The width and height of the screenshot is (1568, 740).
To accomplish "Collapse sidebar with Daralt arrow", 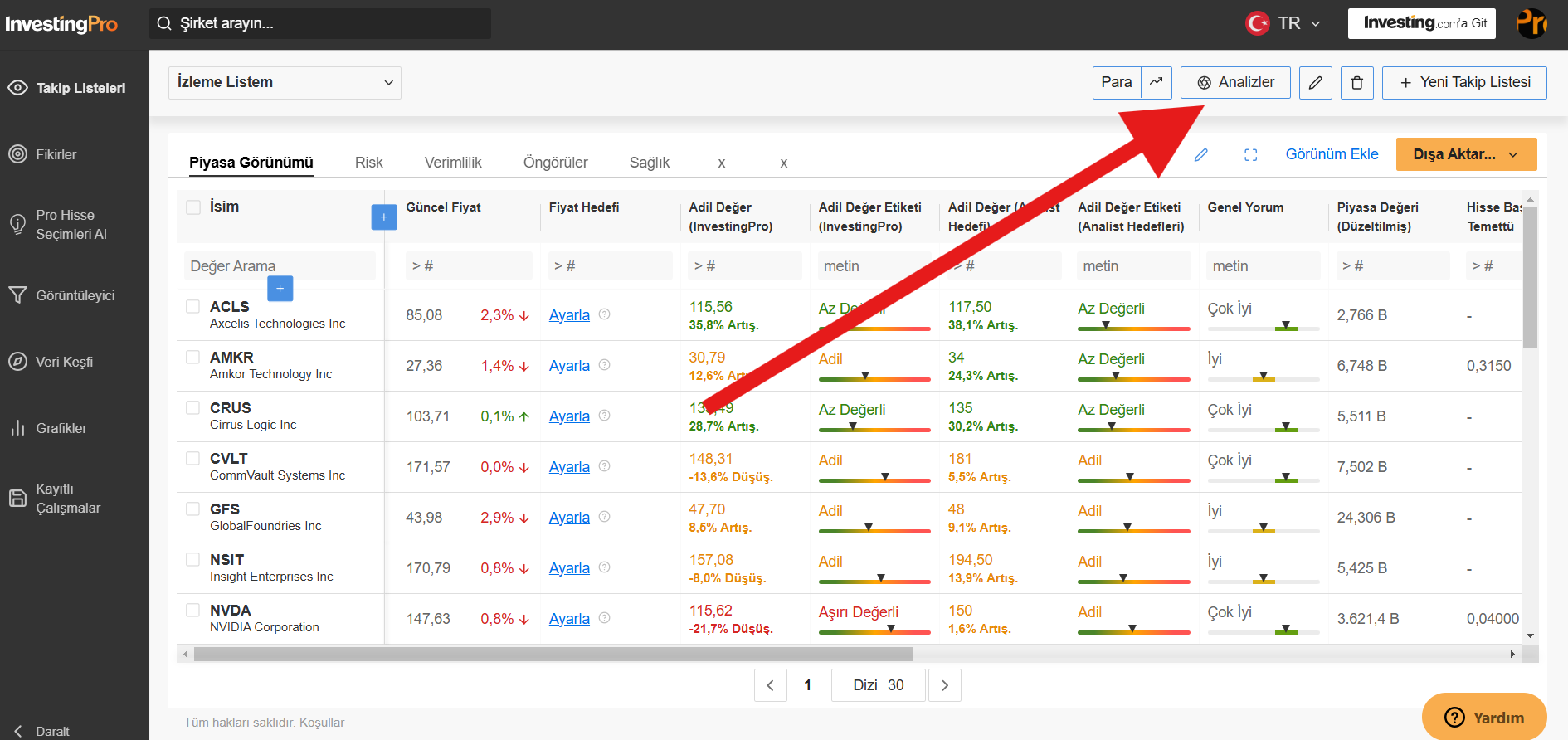I will (x=41, y=731).
